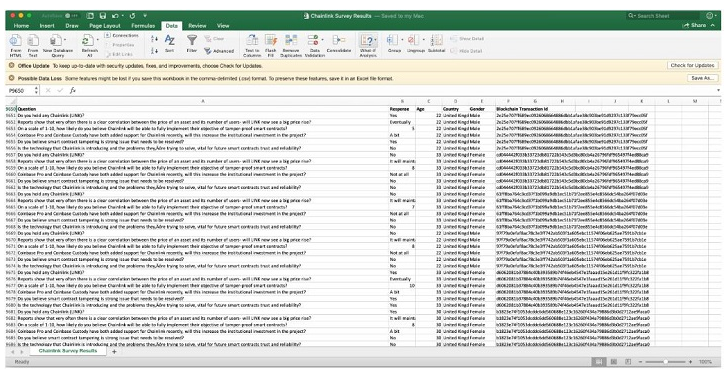Screen dimensions: 727x369
Task: Add a new sheet with plus button
Action: pyautogui.click(x=115, y=352)
